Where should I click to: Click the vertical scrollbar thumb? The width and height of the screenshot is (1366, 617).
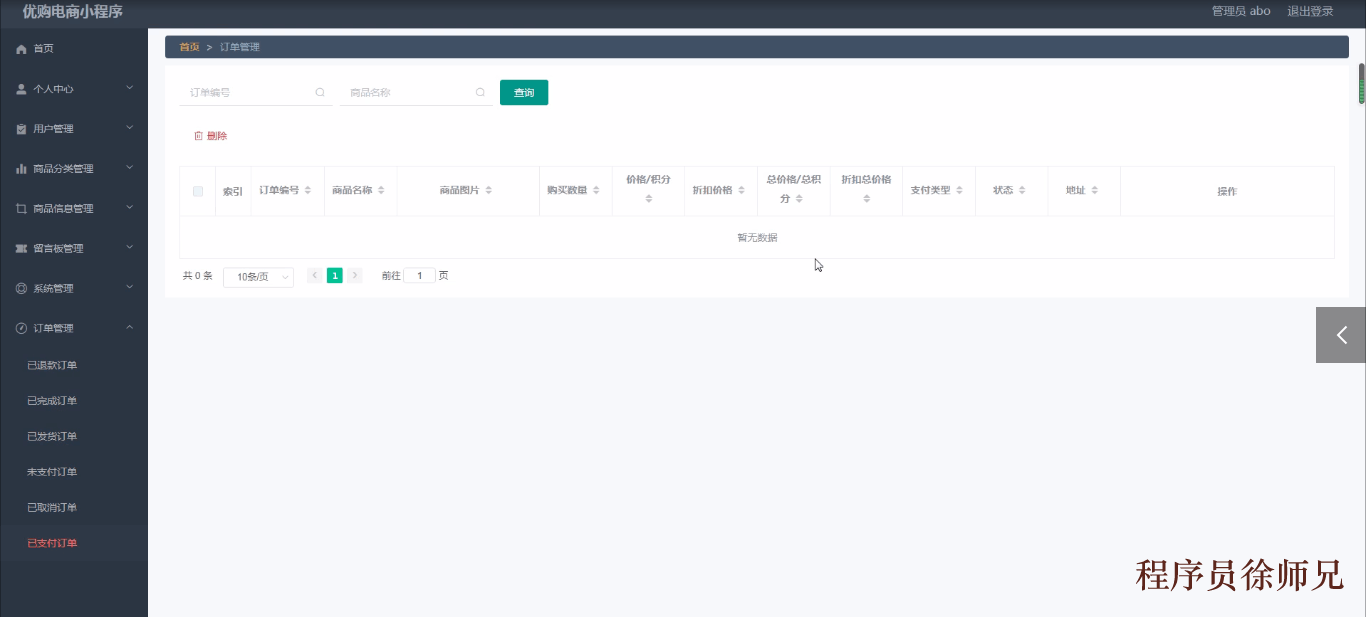1361,83
